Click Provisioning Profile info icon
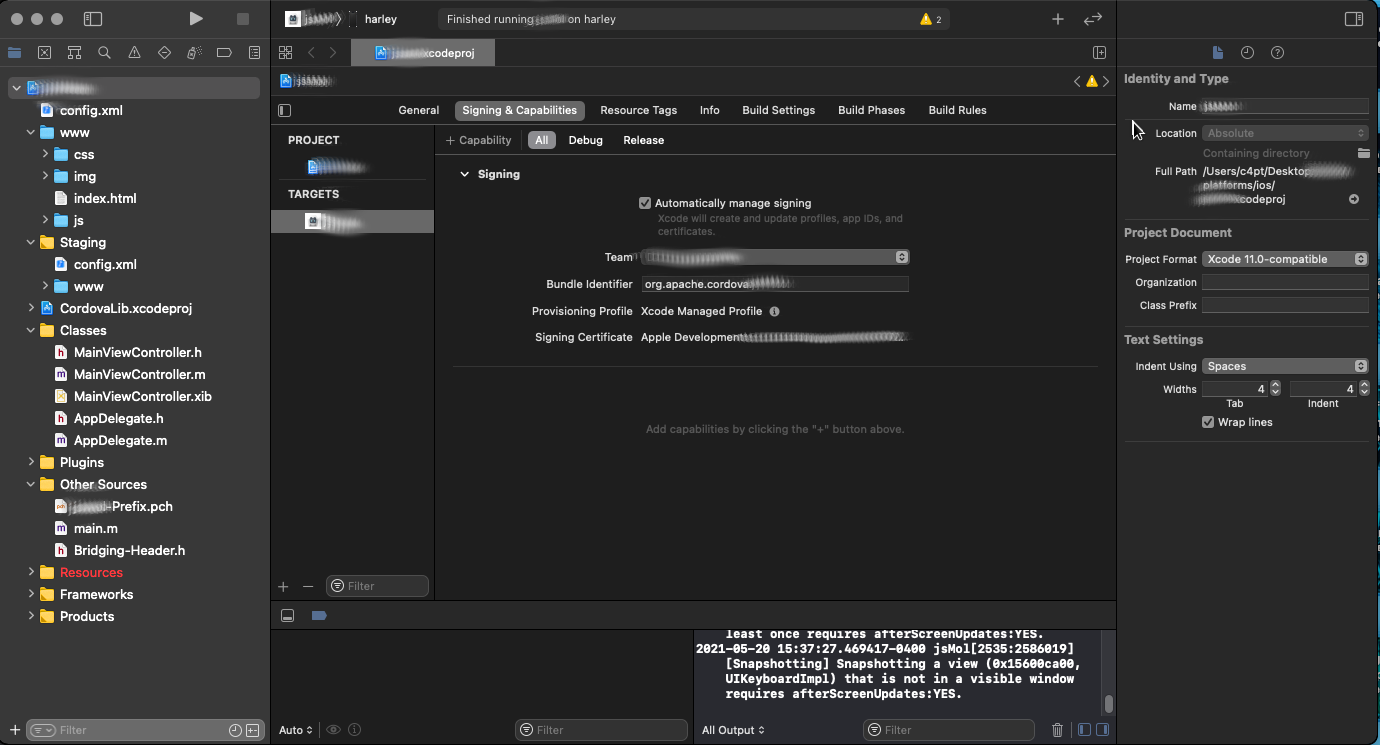This screenshot has width=1380, height=745. 774,311
